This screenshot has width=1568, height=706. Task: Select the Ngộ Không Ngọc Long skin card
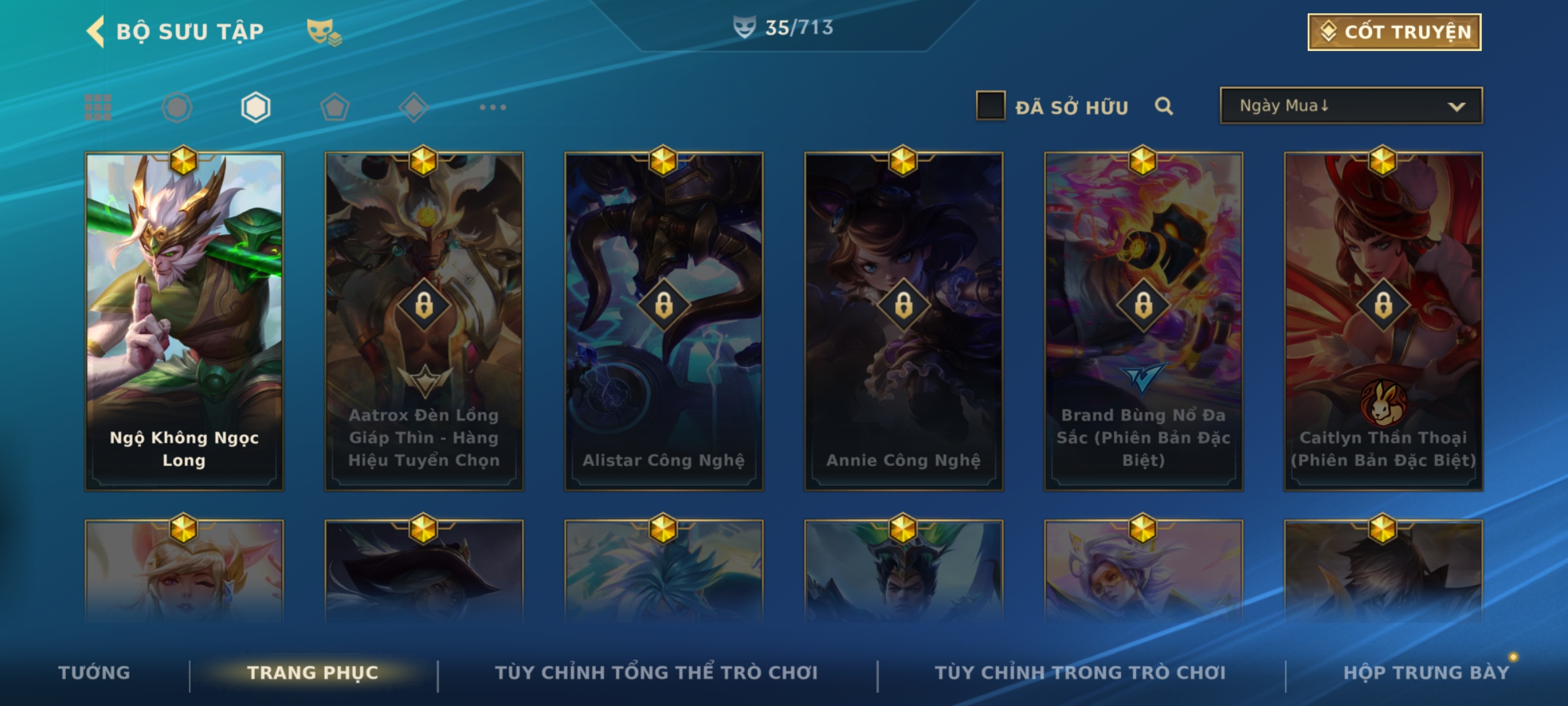coord(184,322)
